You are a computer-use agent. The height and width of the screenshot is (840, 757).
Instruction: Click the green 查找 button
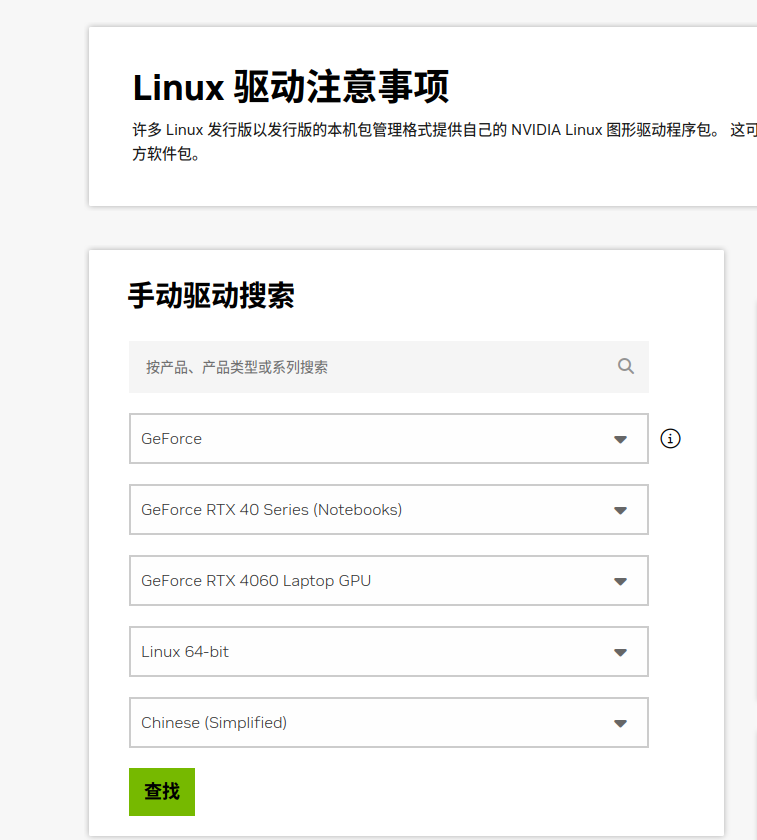point(162,792)
